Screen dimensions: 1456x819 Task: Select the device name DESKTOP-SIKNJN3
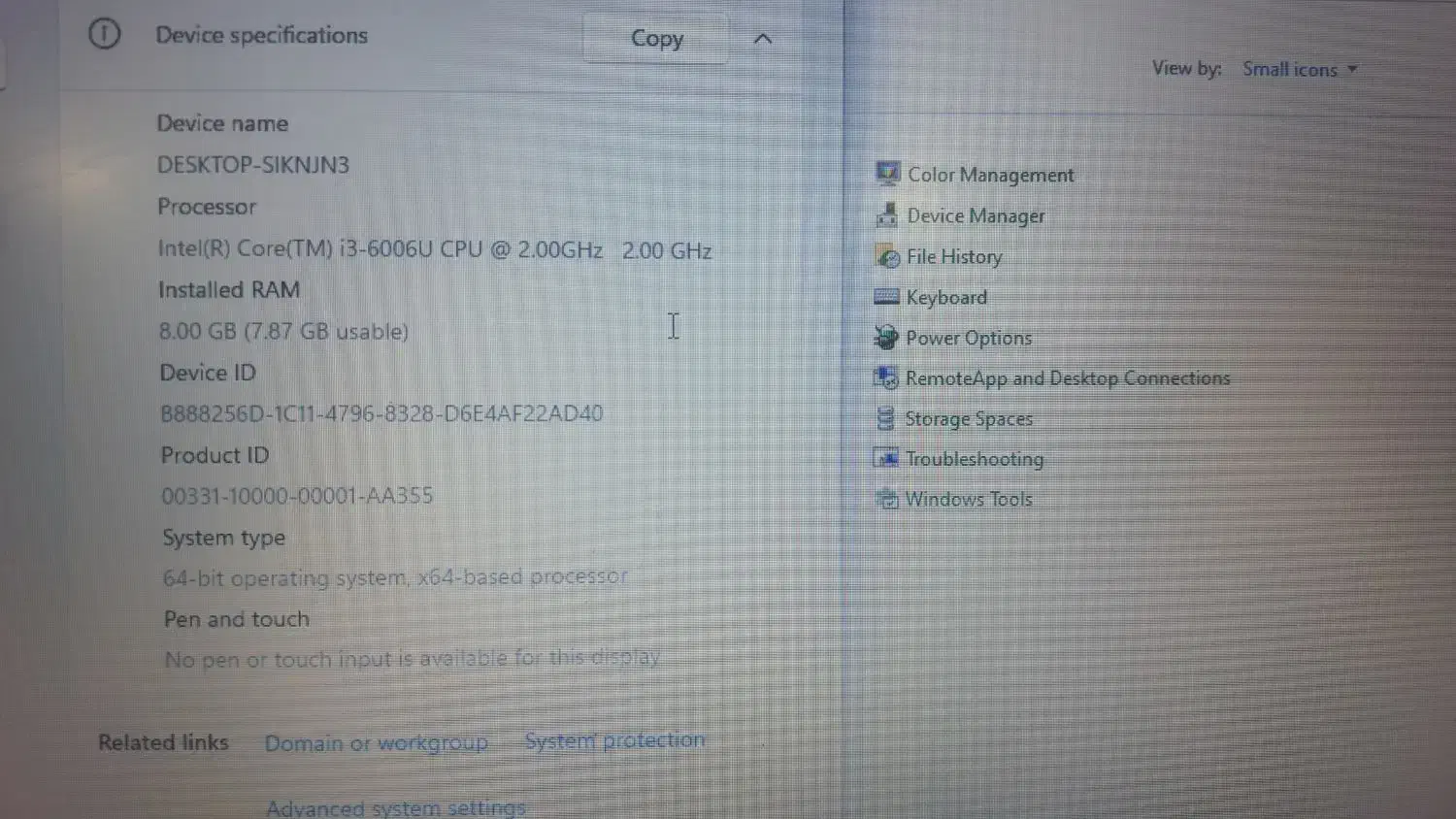point(253,165)
